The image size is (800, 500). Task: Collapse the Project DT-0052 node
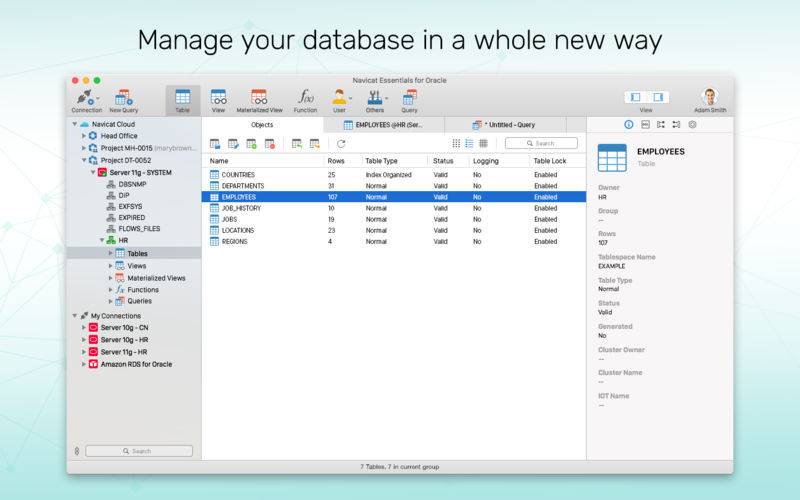(84, 160)
